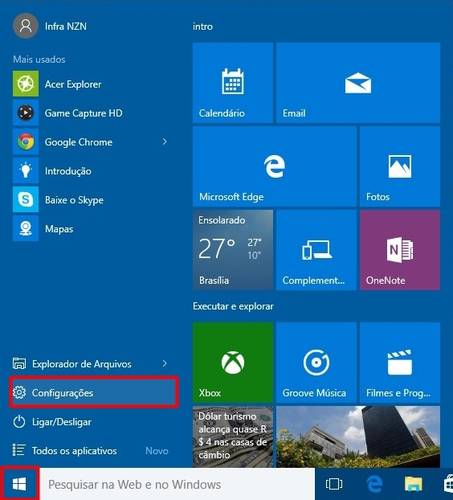Open the Calendário tile

point(233,83)
